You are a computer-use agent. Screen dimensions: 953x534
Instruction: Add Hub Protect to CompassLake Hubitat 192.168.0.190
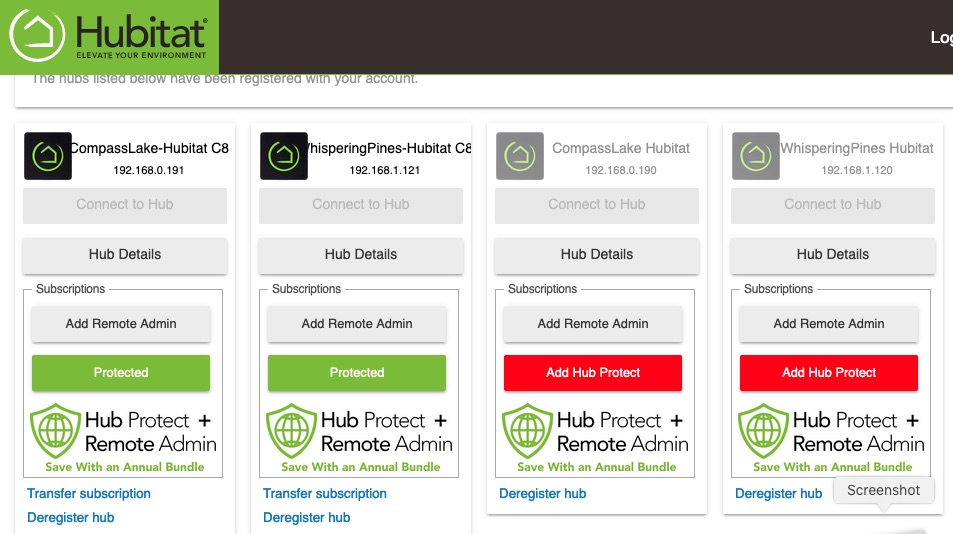(x=593, y=373)
